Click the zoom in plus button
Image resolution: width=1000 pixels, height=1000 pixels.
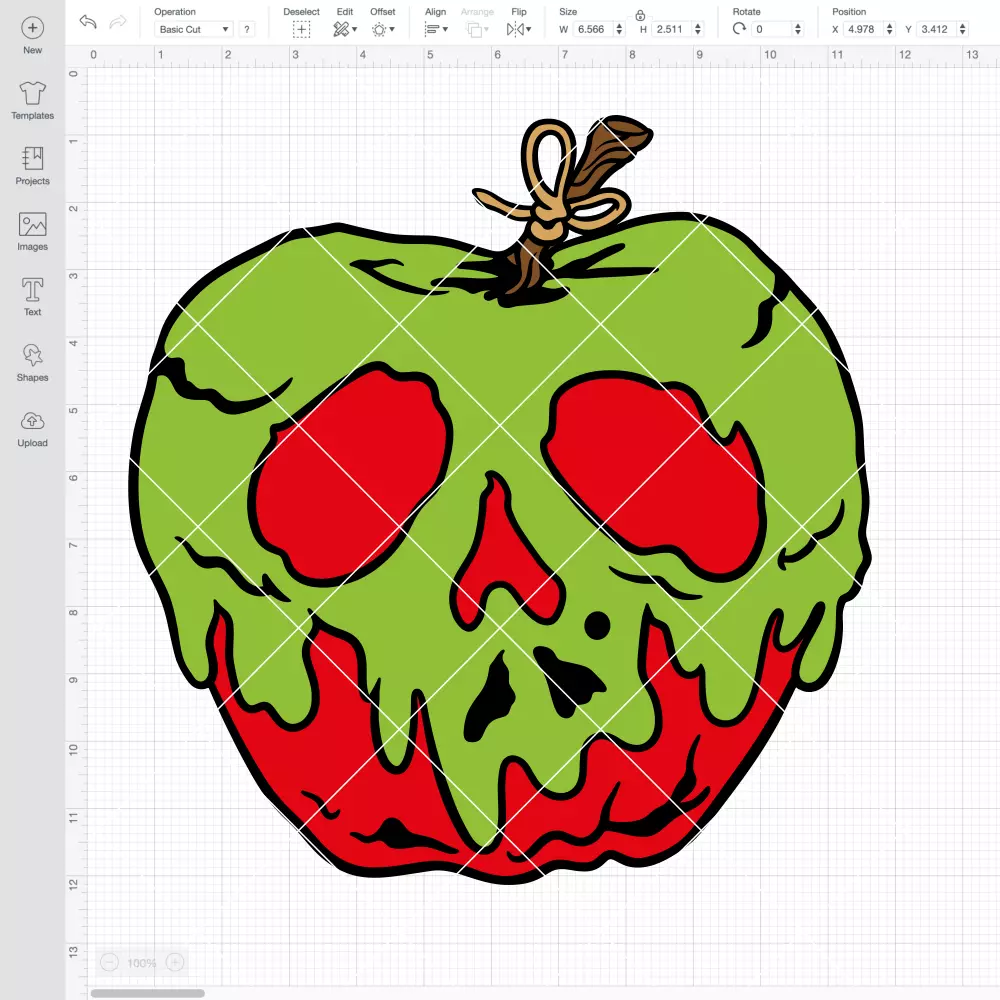pos(175,962)
